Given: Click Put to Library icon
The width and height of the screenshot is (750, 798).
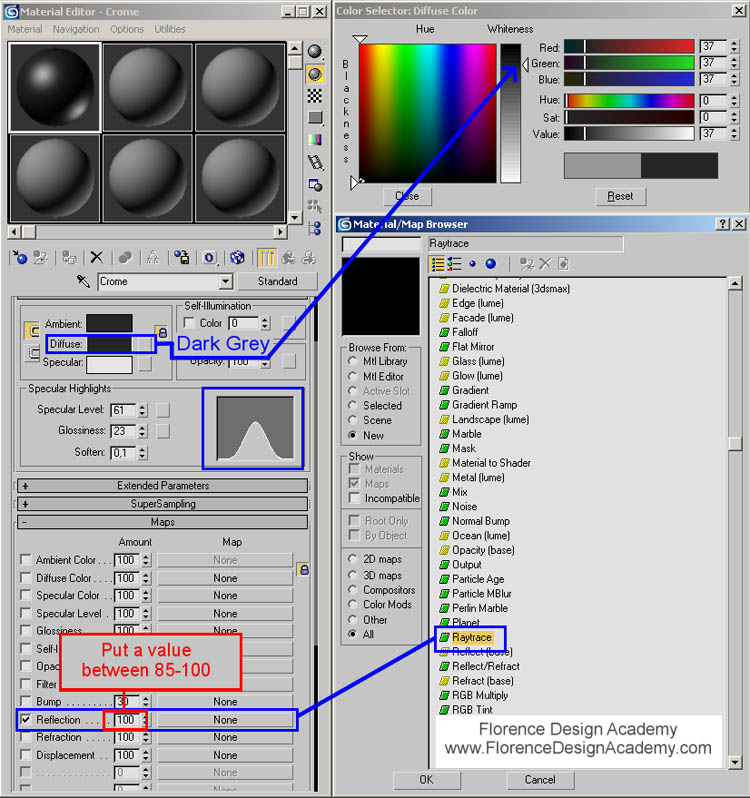Looking at the screenshot, I should (x=181, y=257).
